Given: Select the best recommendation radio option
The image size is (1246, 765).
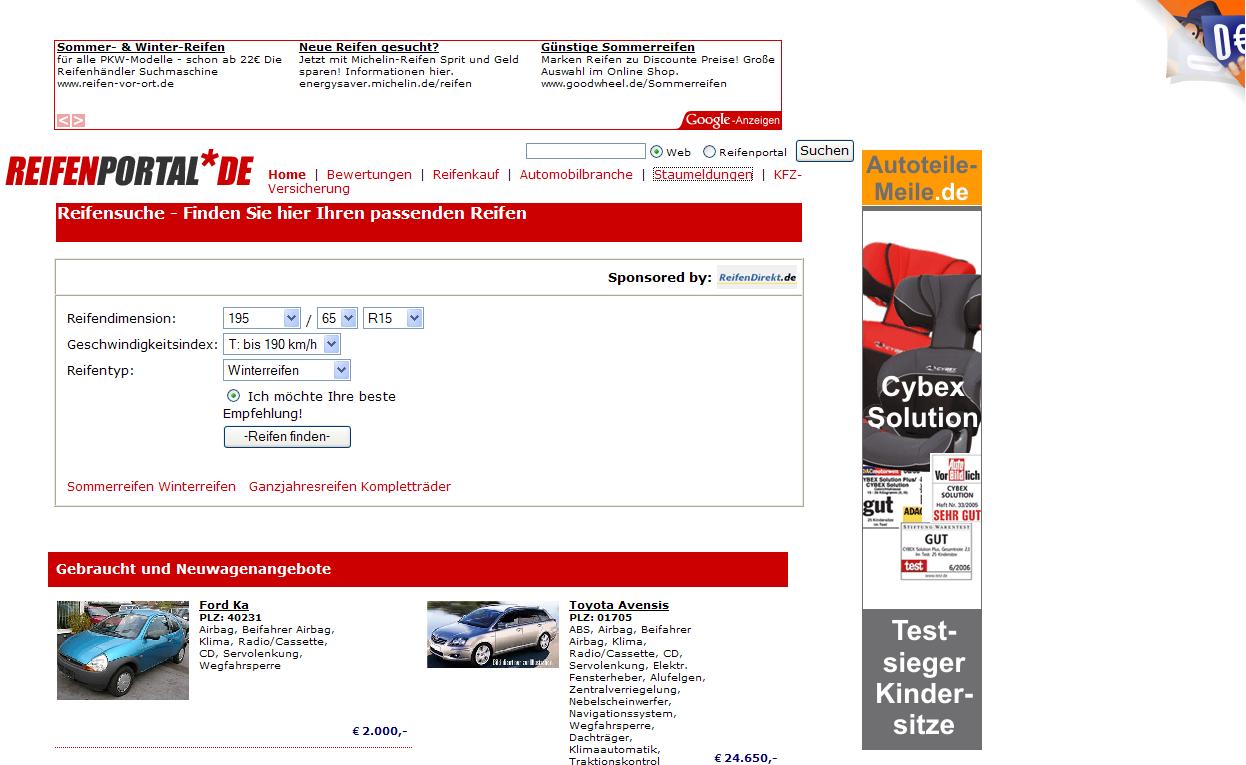Looking at the screenshot, I should point(234,396).
